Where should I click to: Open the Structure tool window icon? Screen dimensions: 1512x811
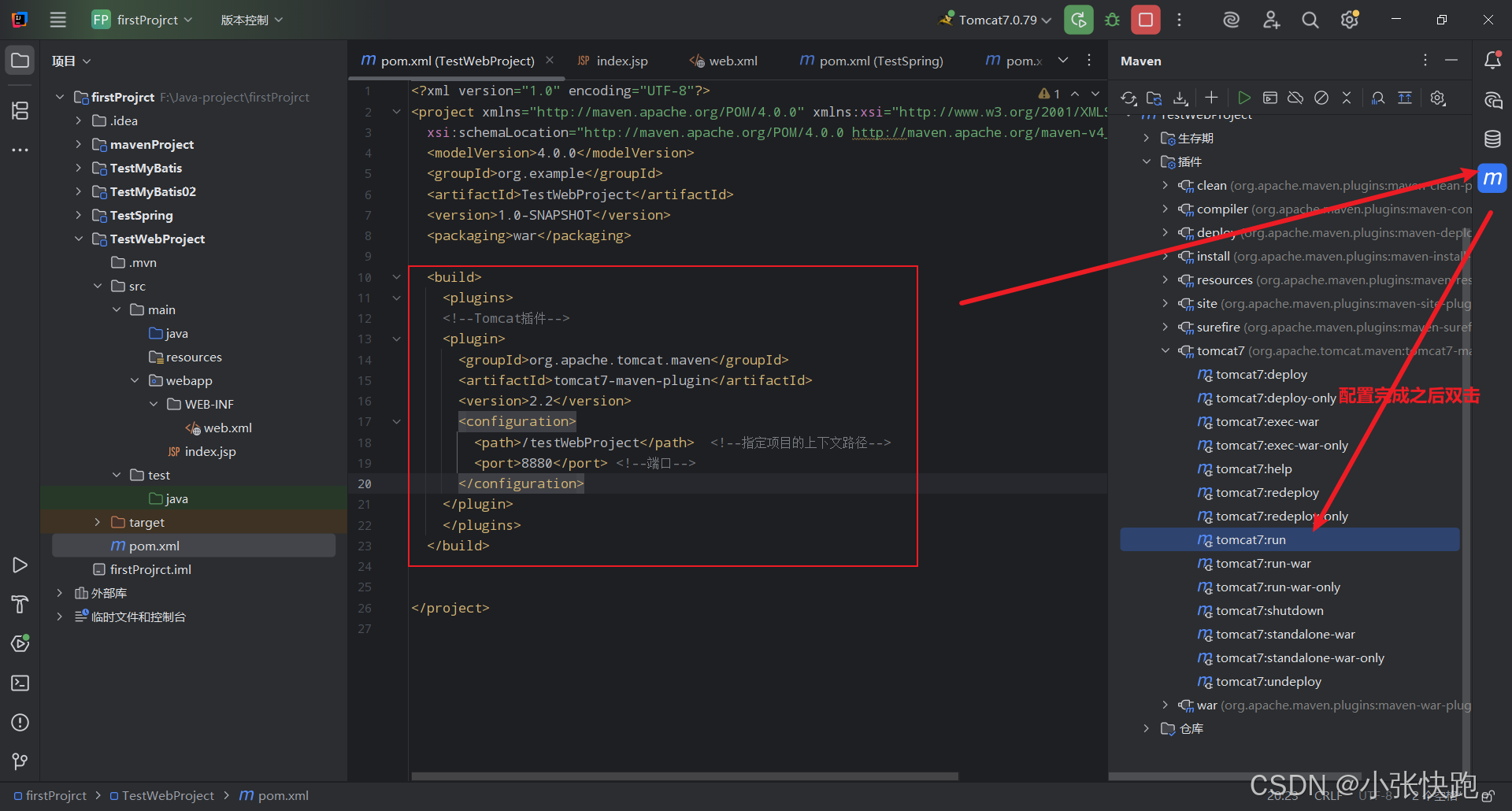pos(20,111)
